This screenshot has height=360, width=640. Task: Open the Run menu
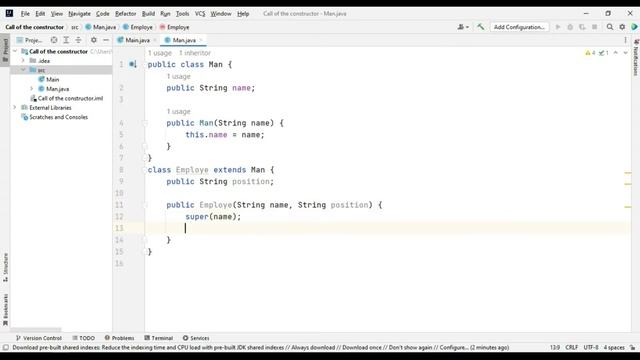[x=165, y=13]
